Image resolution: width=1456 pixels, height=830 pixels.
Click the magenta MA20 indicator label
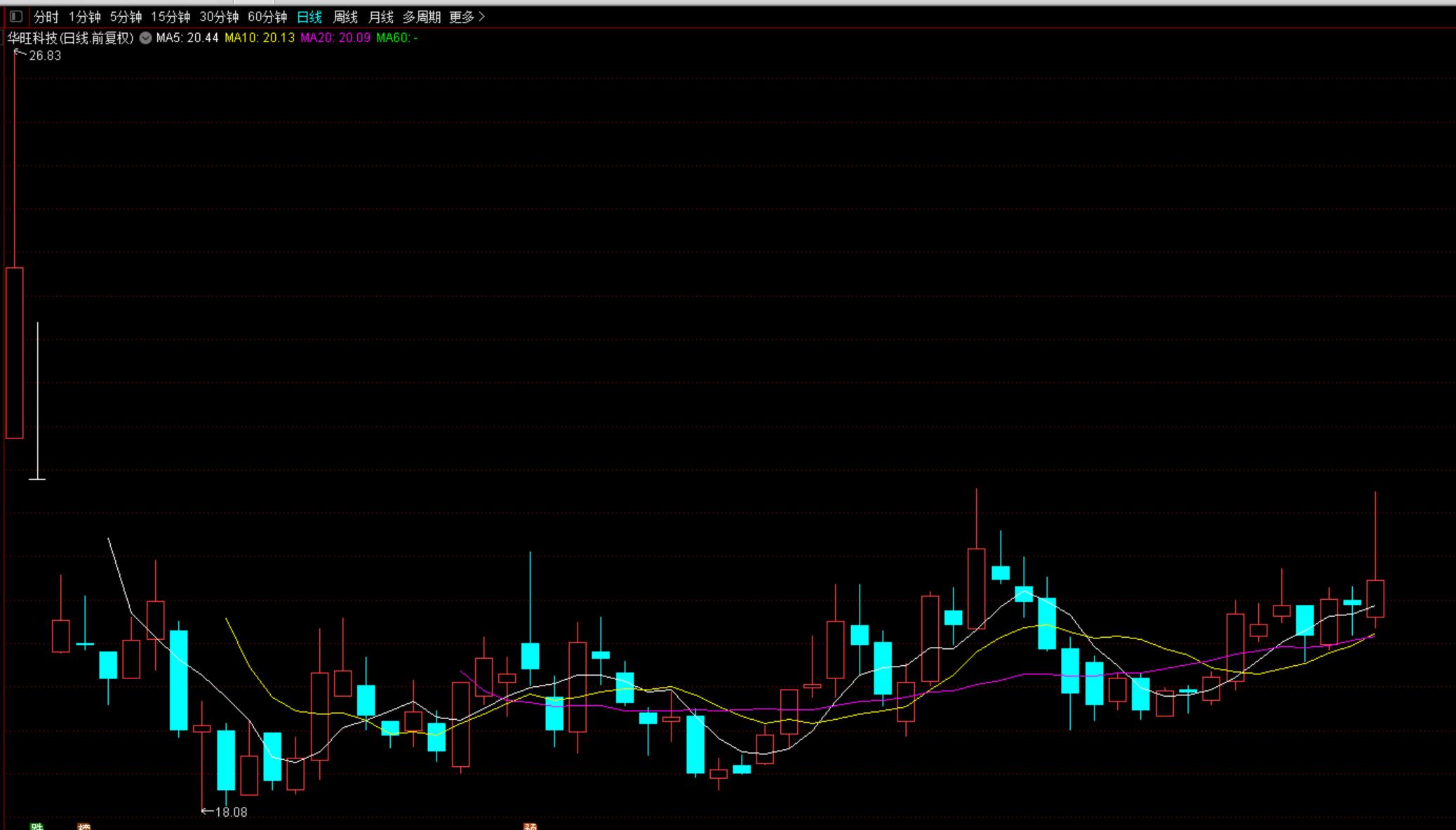tap(335, 38)
